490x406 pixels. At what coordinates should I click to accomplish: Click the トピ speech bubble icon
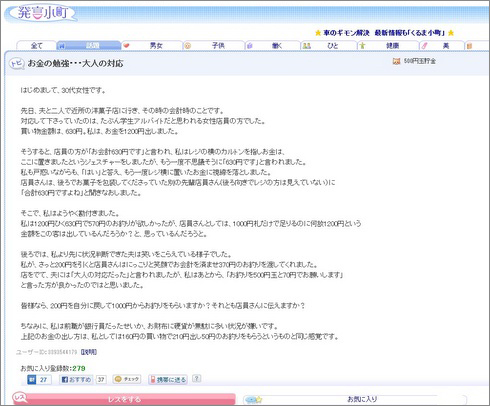[16, 63]
